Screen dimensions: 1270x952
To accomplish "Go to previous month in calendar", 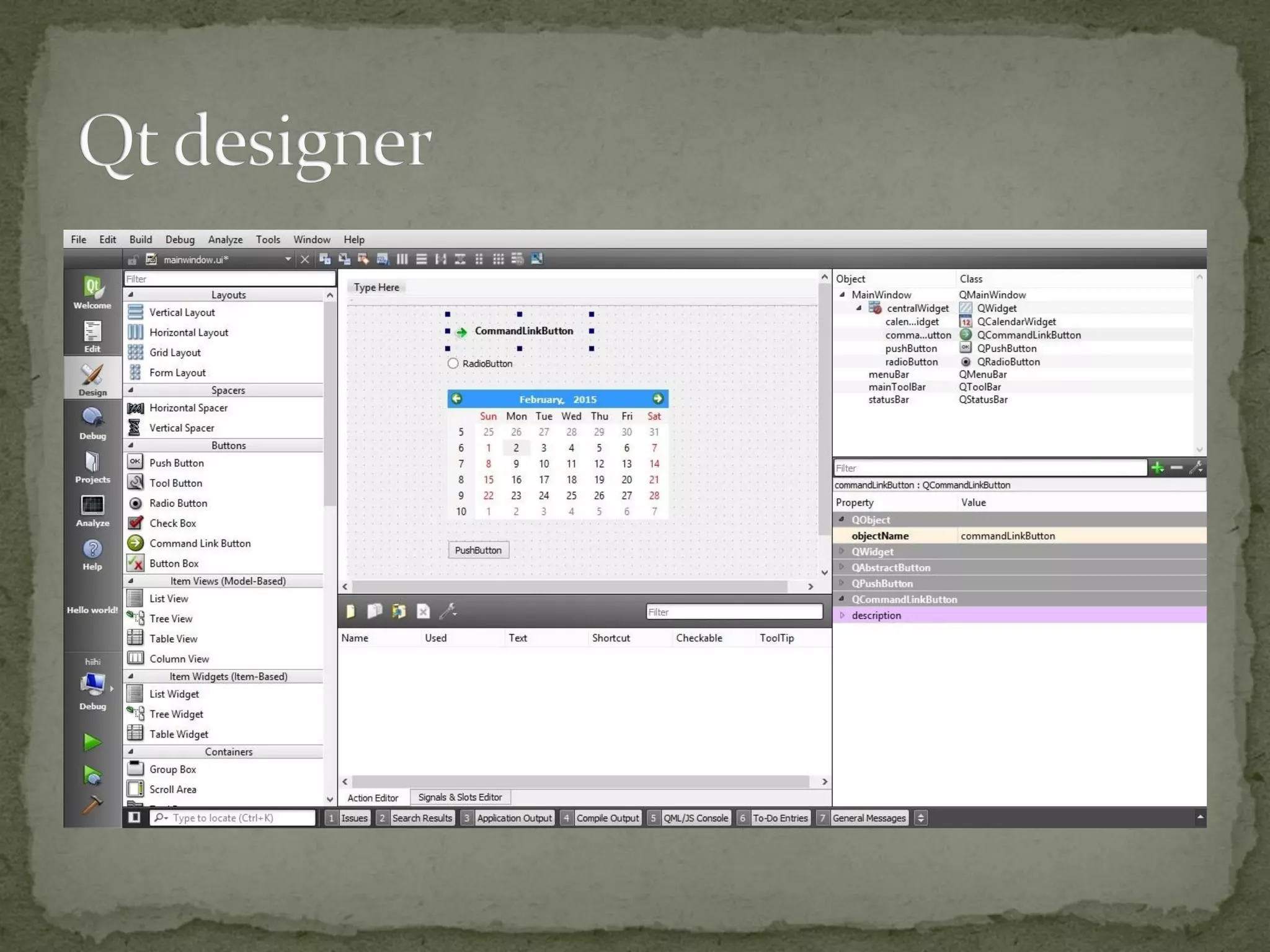I will [x=457, y=399].
